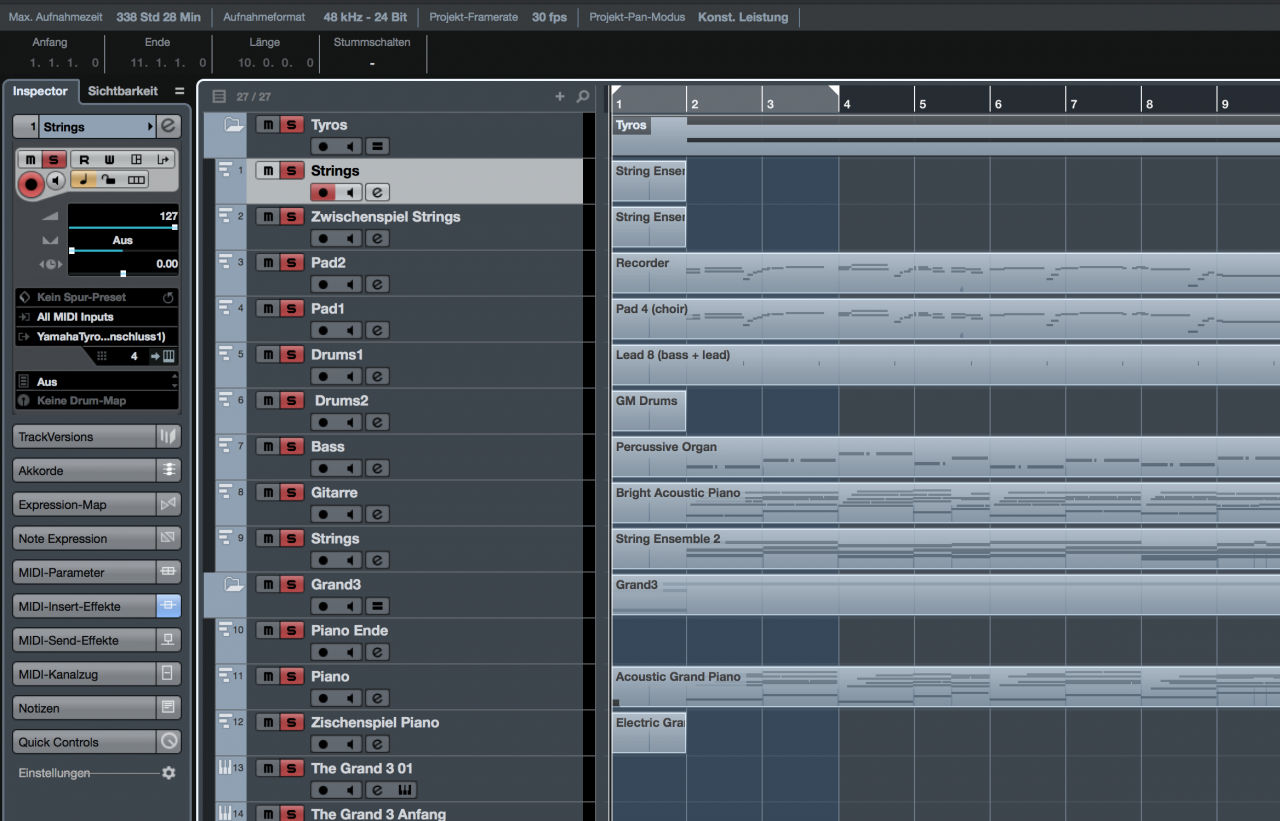Edit channel settings for Zwischenspiel Strings track

[x=377, y=238]
